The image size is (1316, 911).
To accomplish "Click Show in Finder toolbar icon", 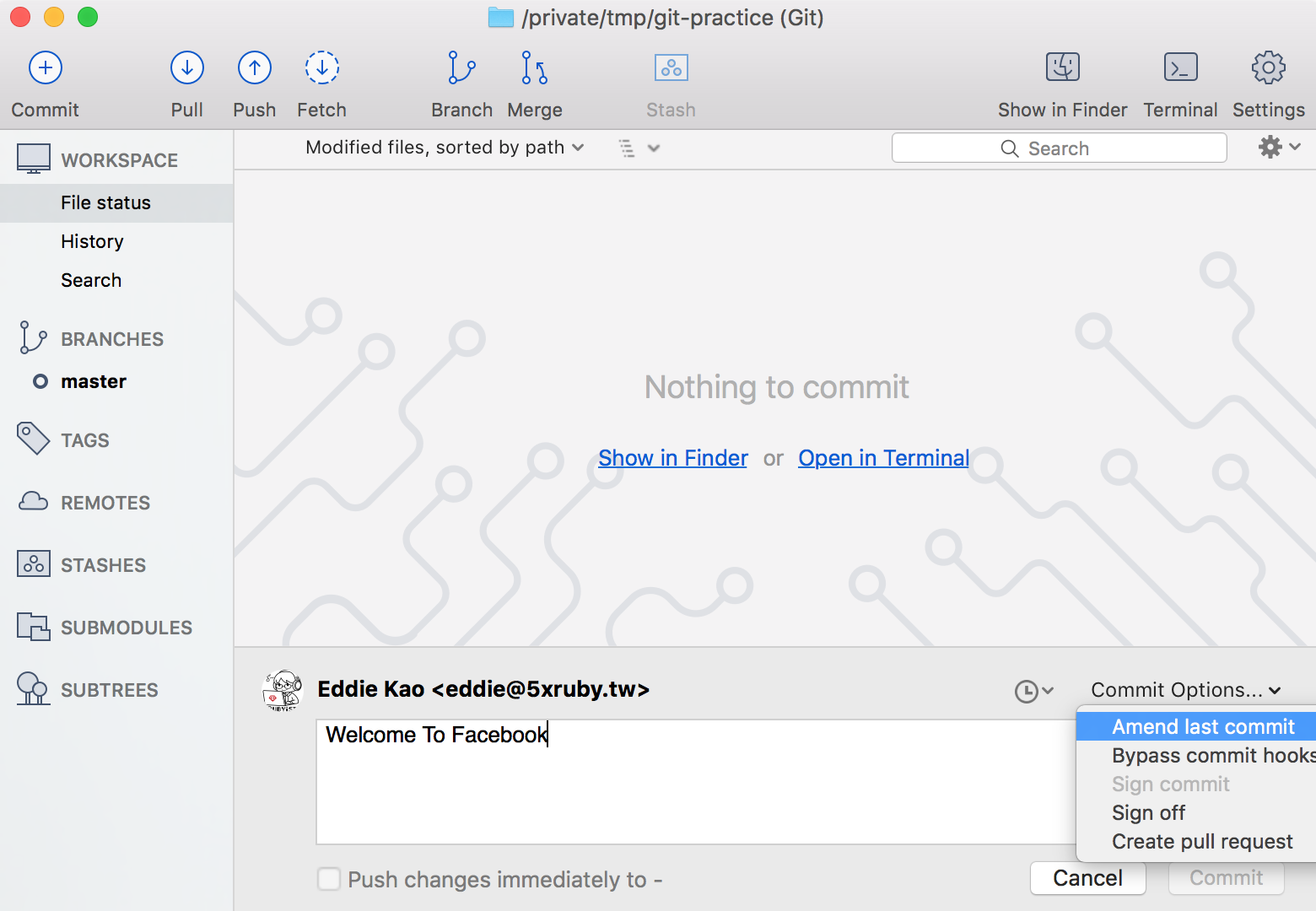I will point(1062,68).
